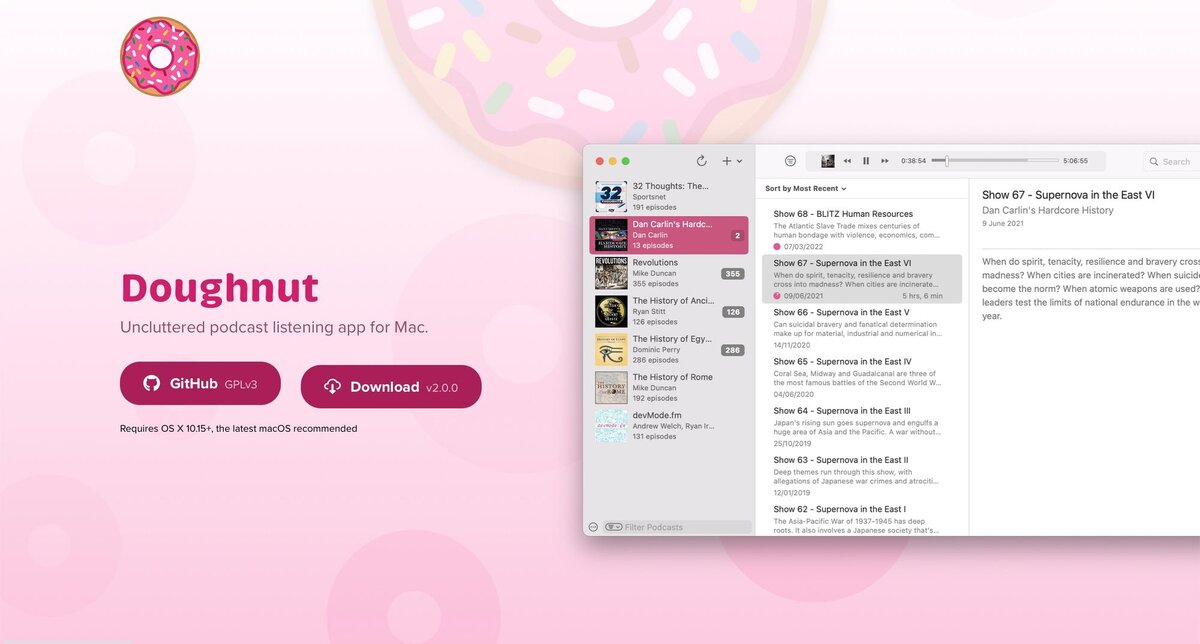Click the detail title Show 67 - Supernova in the East VI
This screenshot has height=644, width=1200.
point(1068,195)
